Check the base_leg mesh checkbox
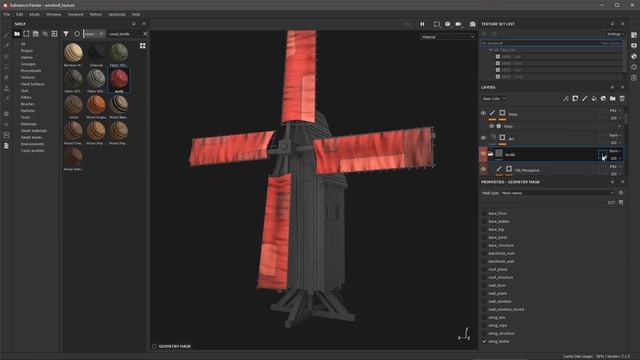The height and width of the screenshot is (360, 640). coord(484,229)
